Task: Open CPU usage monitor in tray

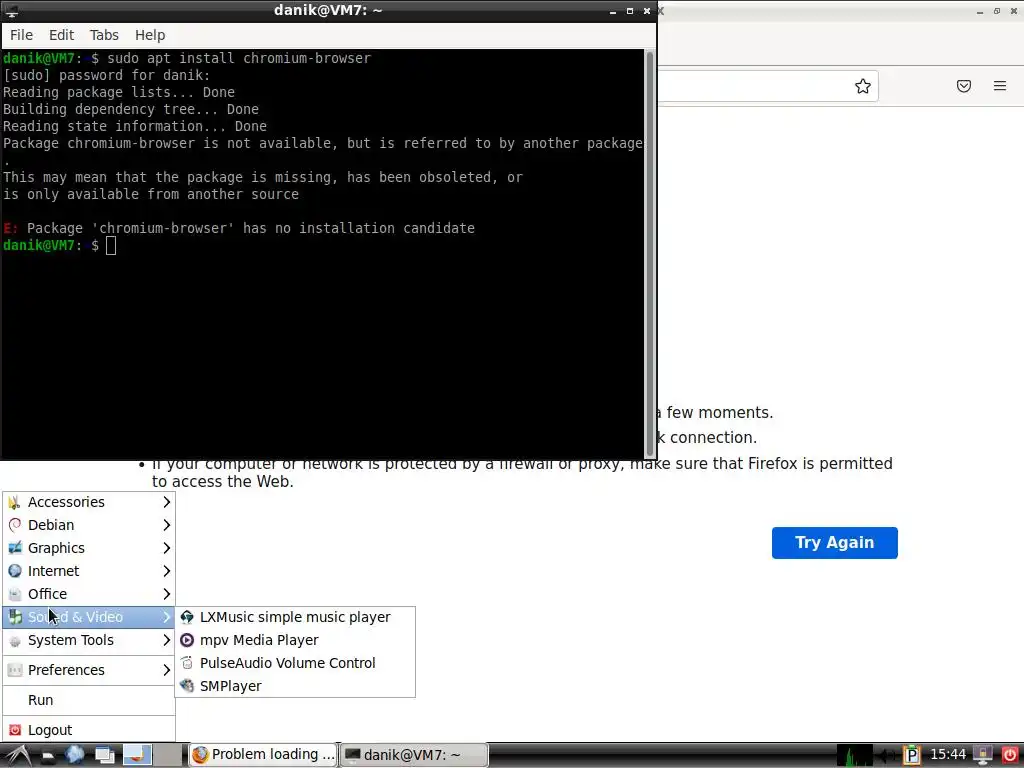Action: pyautogui.click(x=854, y=756)
